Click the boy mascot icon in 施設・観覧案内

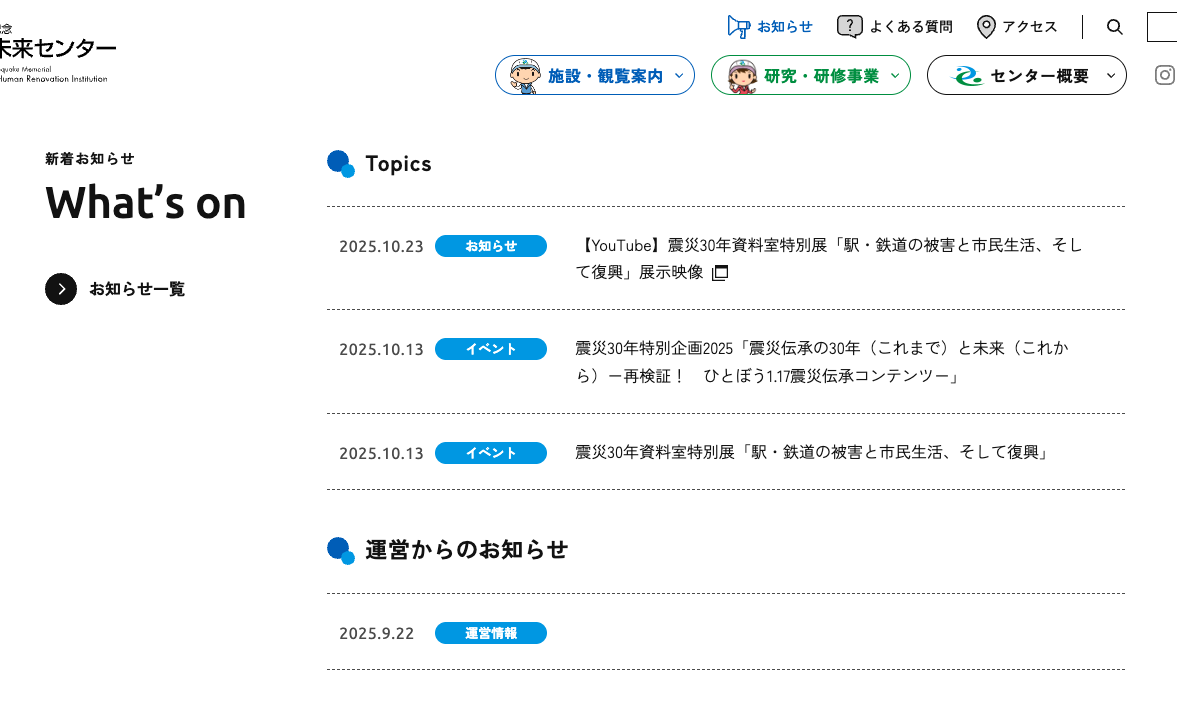(524, 75)
